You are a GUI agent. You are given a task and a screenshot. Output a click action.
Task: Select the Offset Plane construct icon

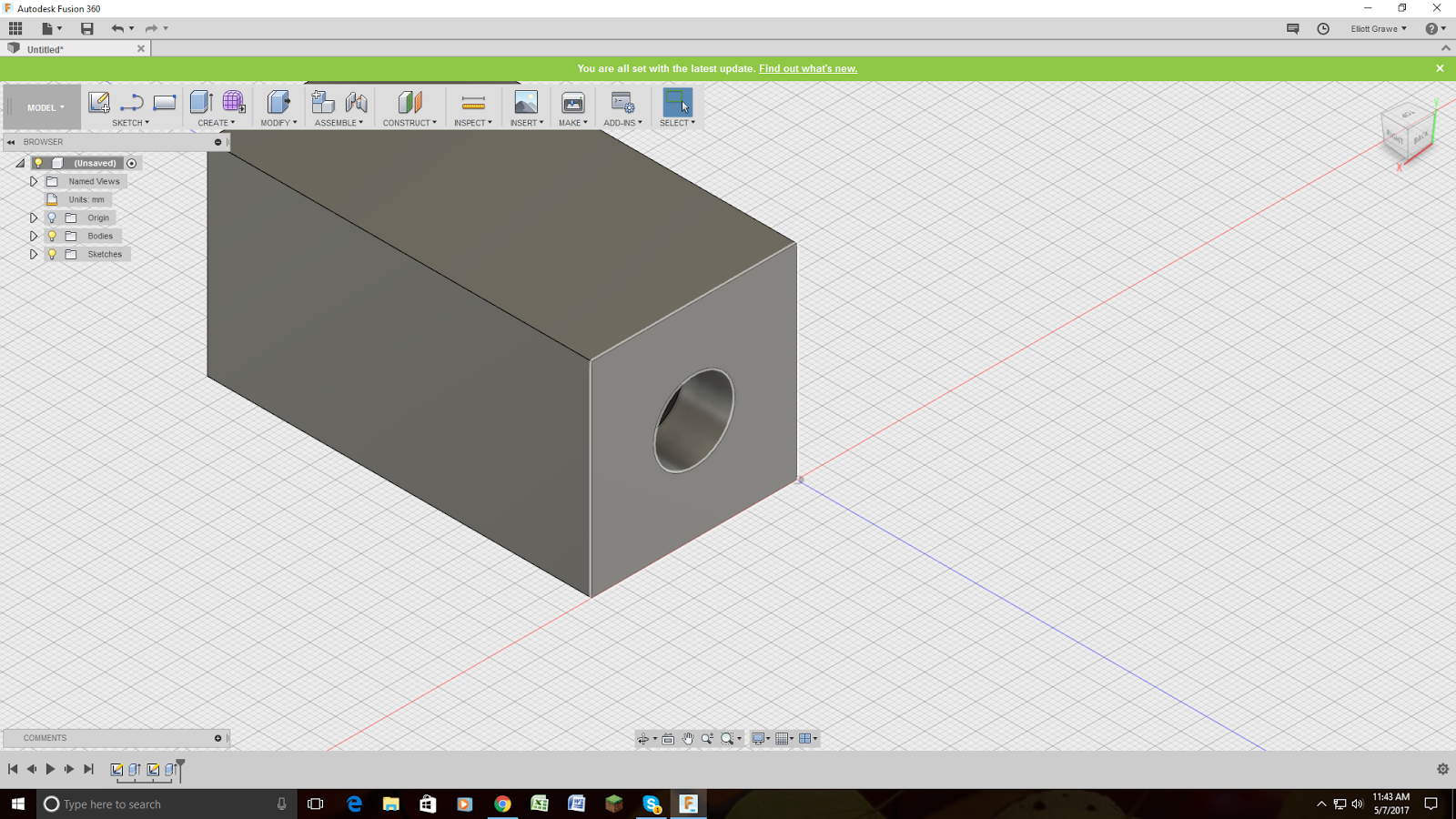(409, 102)
